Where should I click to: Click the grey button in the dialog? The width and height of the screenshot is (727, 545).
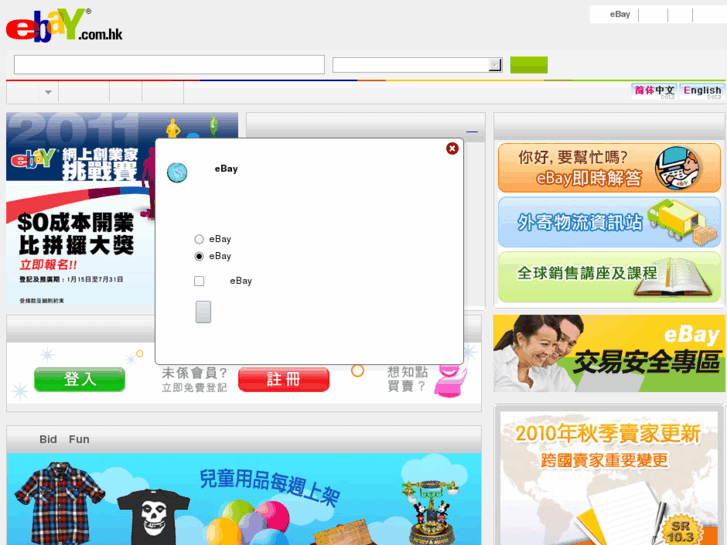click(203, 312)
